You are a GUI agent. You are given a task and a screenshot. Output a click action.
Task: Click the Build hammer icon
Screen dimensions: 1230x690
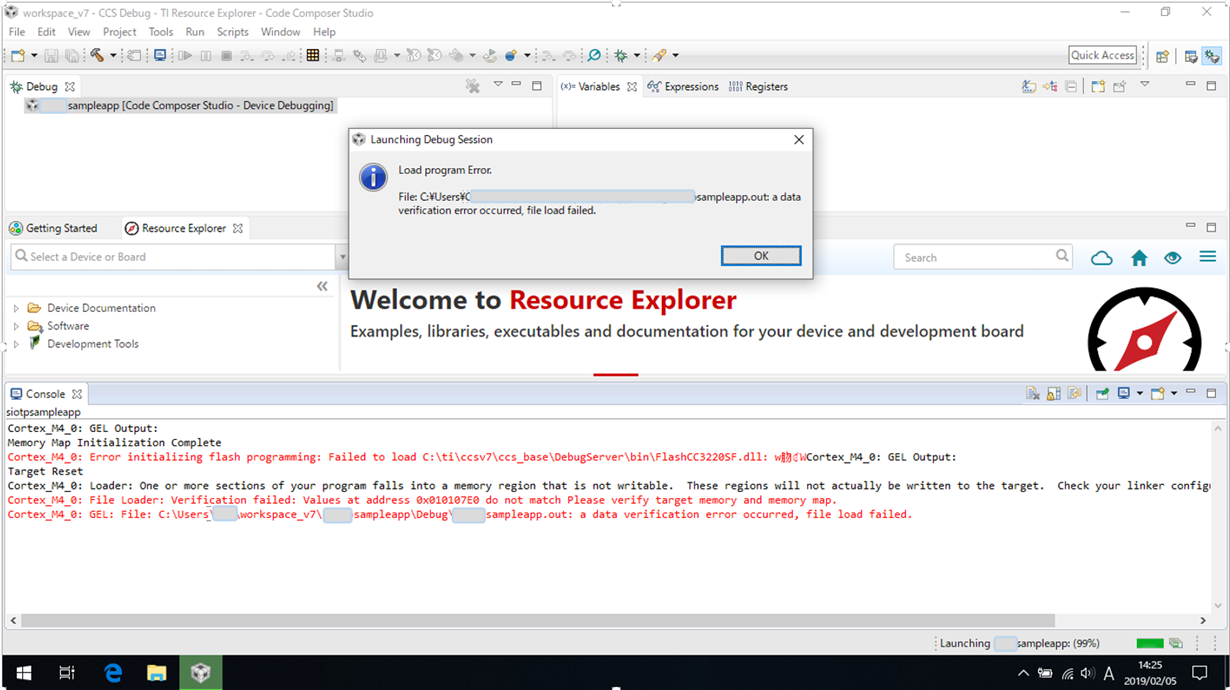pyautogui.click(x=96, y=55)
